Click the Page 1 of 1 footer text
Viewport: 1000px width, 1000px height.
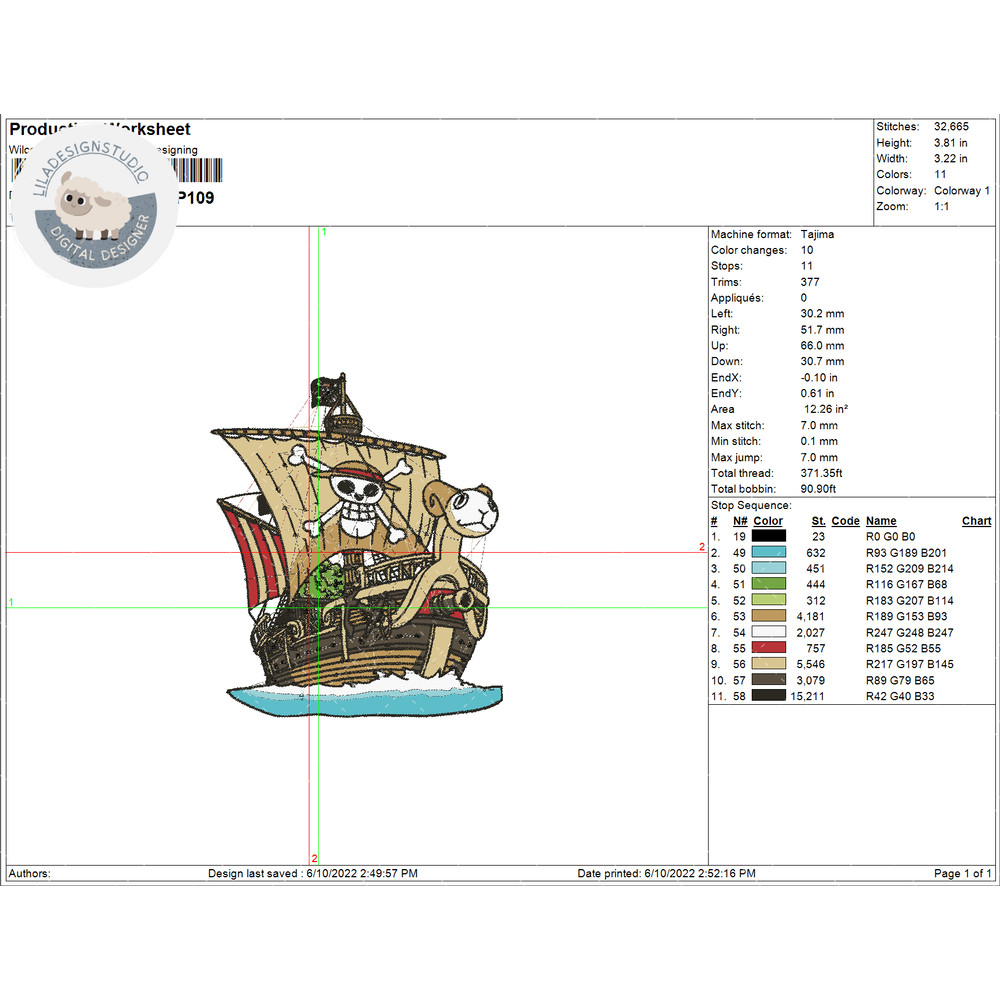coord(962,873)
